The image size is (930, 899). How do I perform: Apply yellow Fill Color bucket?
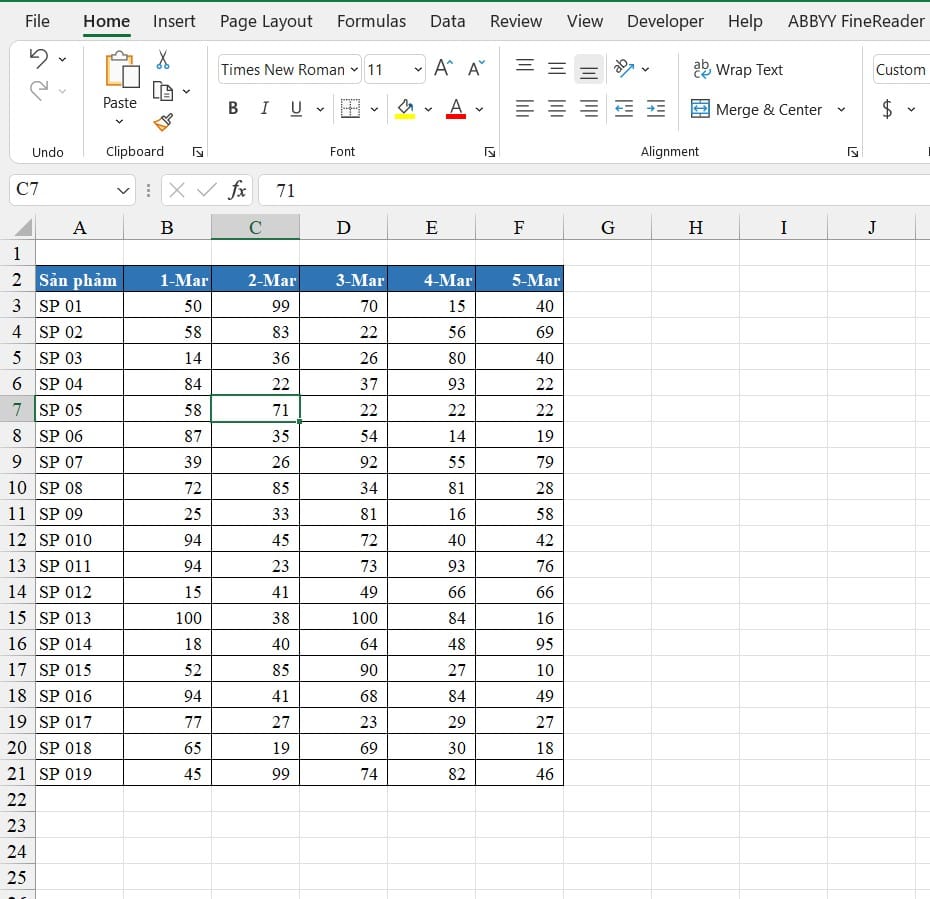point(405,109)
